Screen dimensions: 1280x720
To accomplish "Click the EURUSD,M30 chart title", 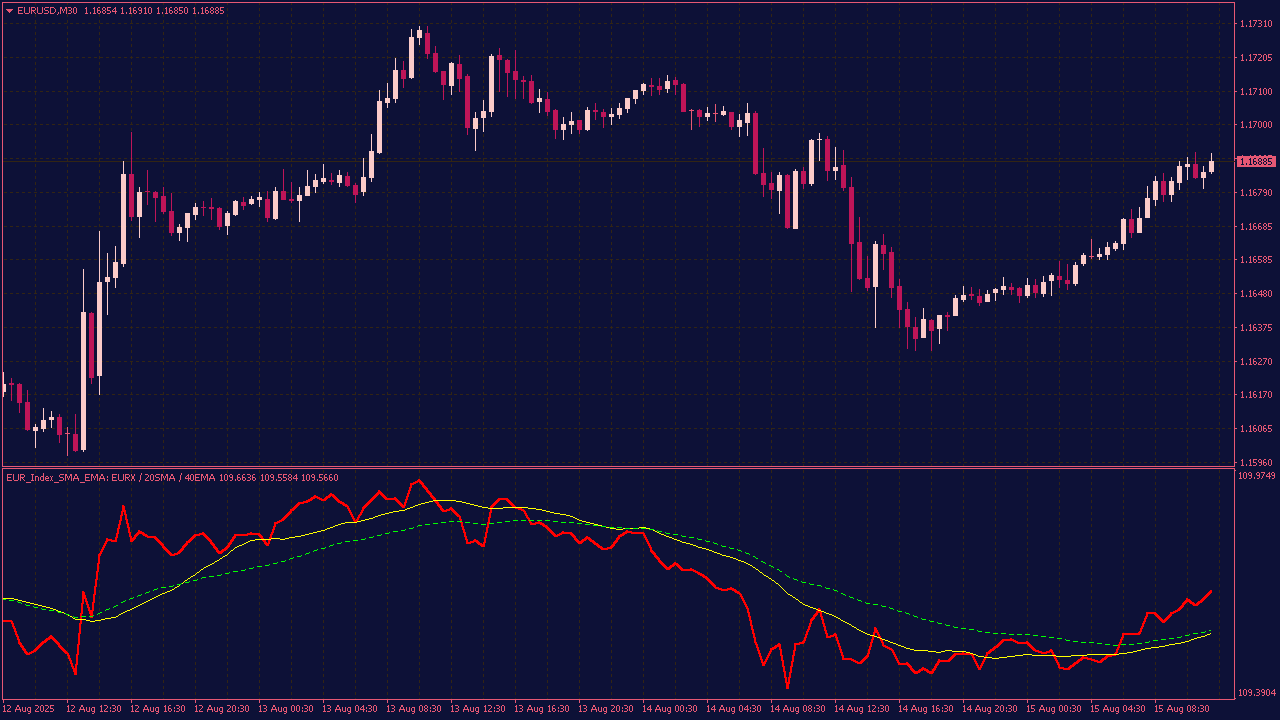I will pyautogui.click(x=47, y=11).
